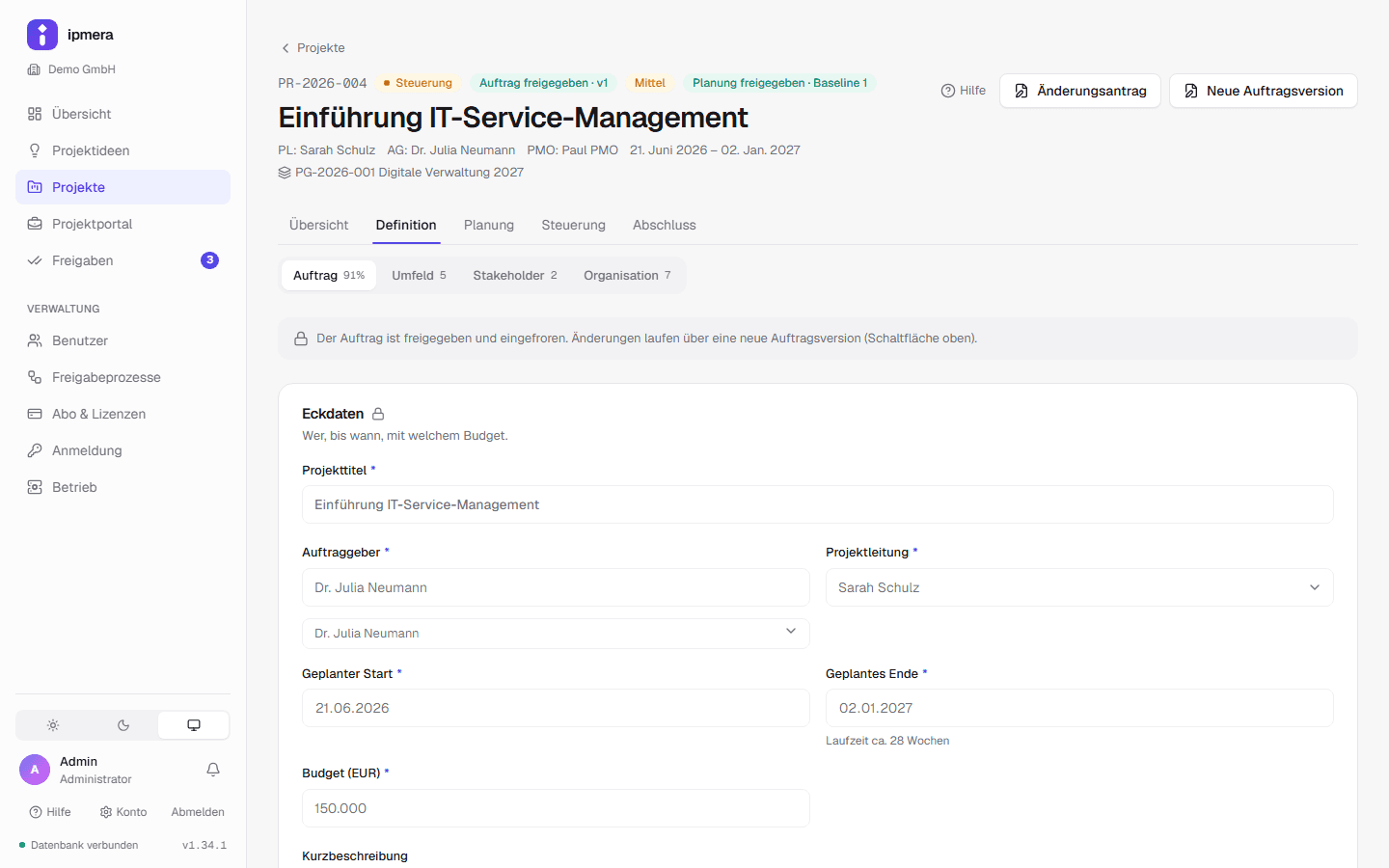Screen dimensions: 1389x868
Task: Click the lock icon beside Eckdaten
Action: pyautogui.click(x=378, y=414)
